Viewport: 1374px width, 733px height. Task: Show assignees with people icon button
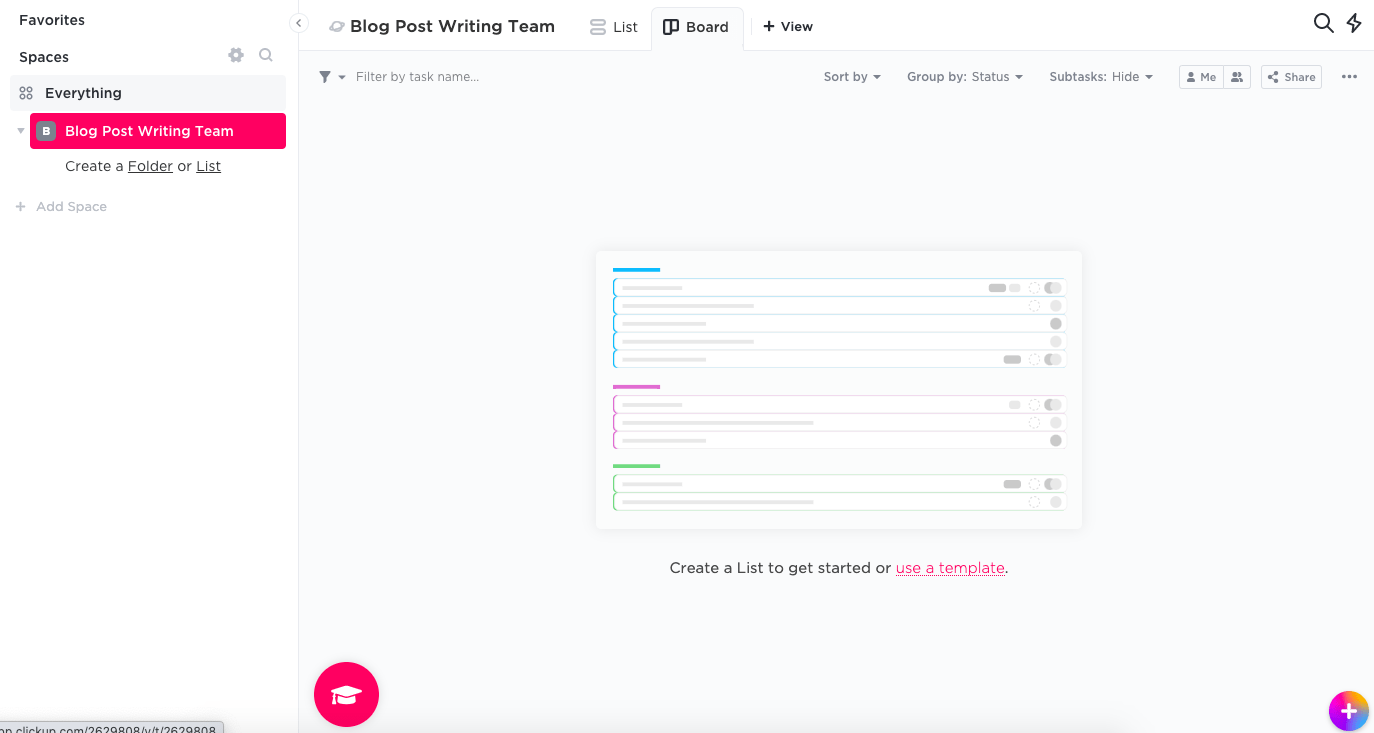pos(1237,77)
